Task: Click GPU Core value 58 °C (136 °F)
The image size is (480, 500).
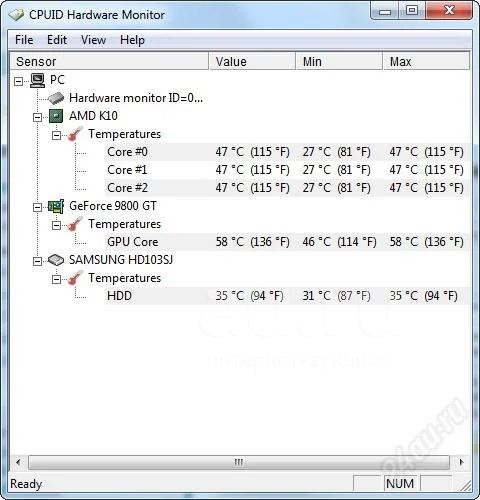Action: coord(252,242)
